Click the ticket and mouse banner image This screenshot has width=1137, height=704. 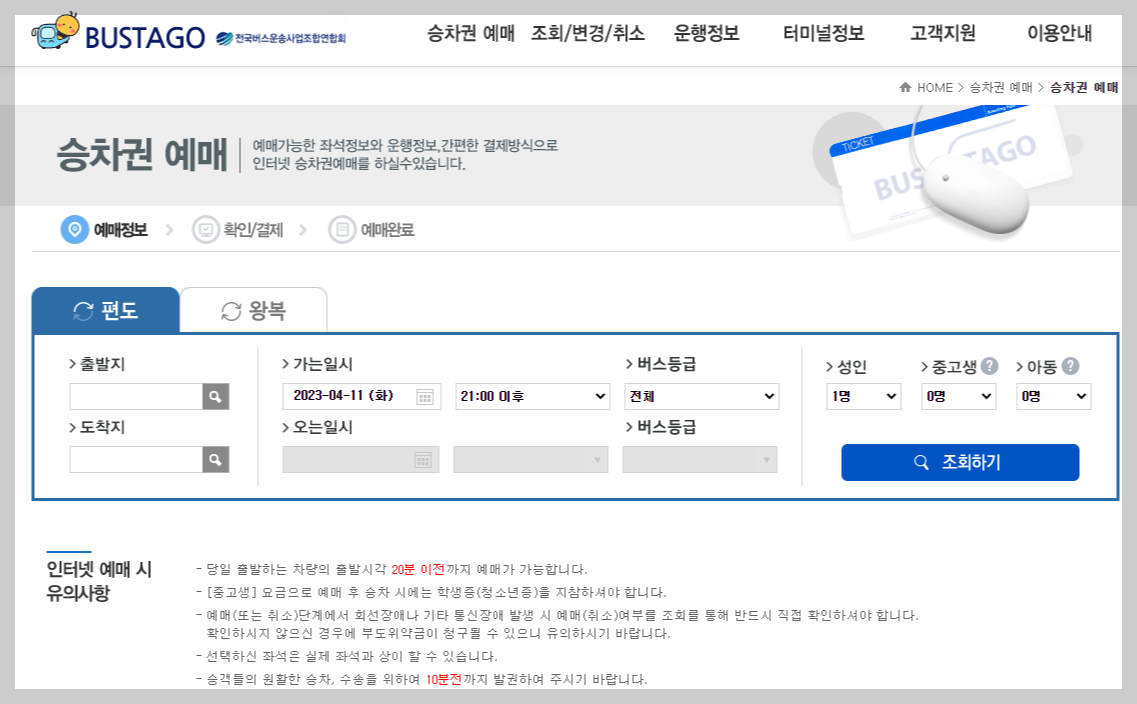[x=948, y=174]
